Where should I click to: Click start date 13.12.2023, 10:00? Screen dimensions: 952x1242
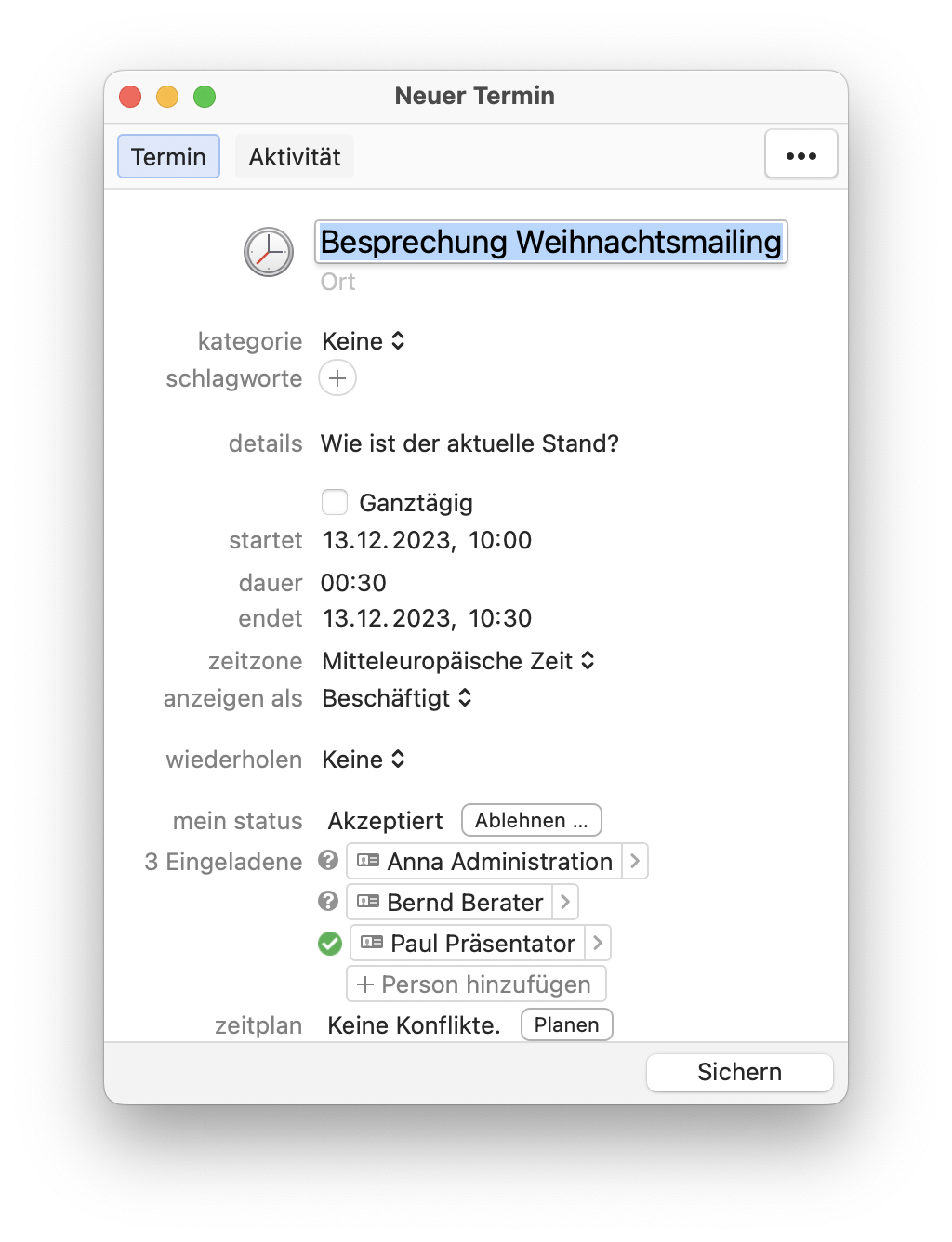click(x=427, y=540)
